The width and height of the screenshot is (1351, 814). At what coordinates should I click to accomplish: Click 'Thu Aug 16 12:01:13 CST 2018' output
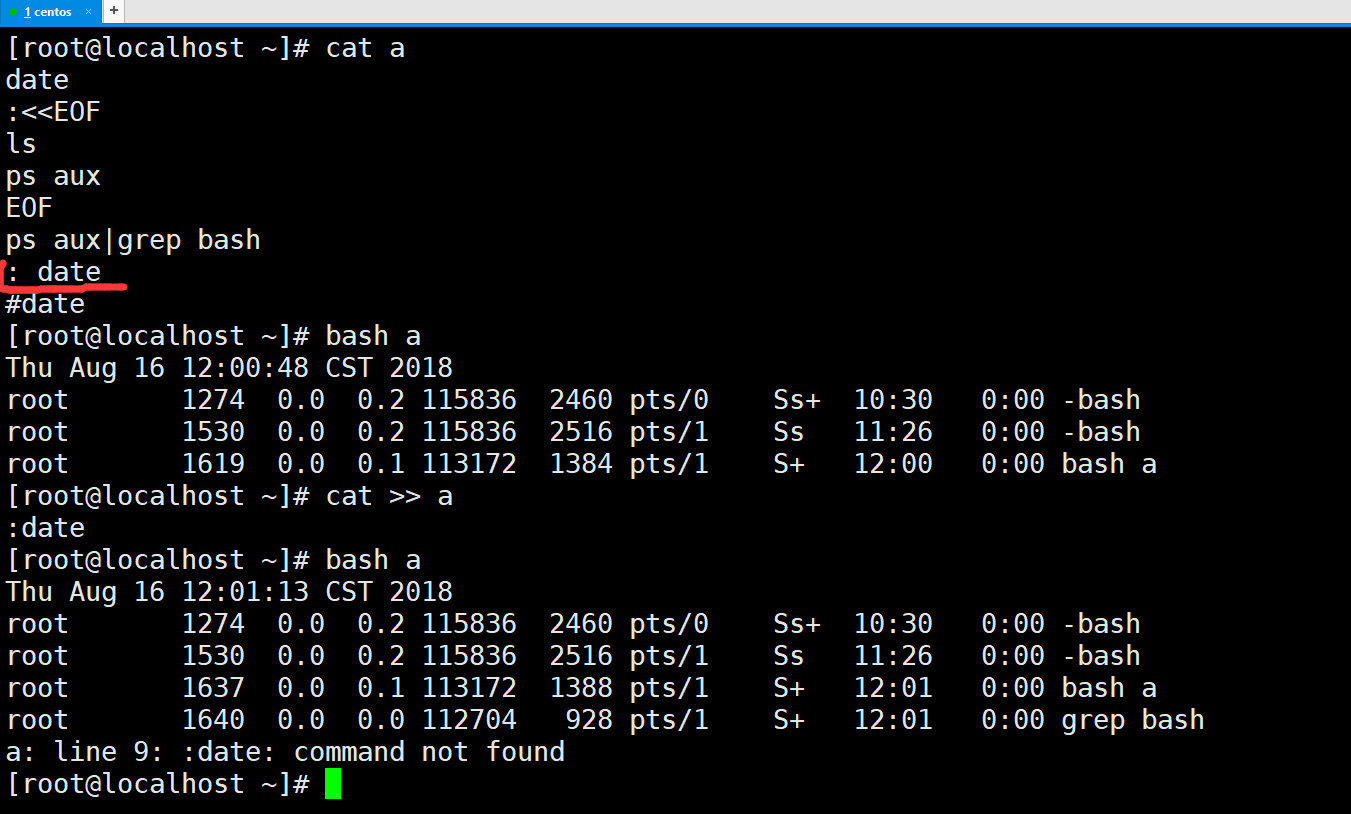[x=229, y=592]
